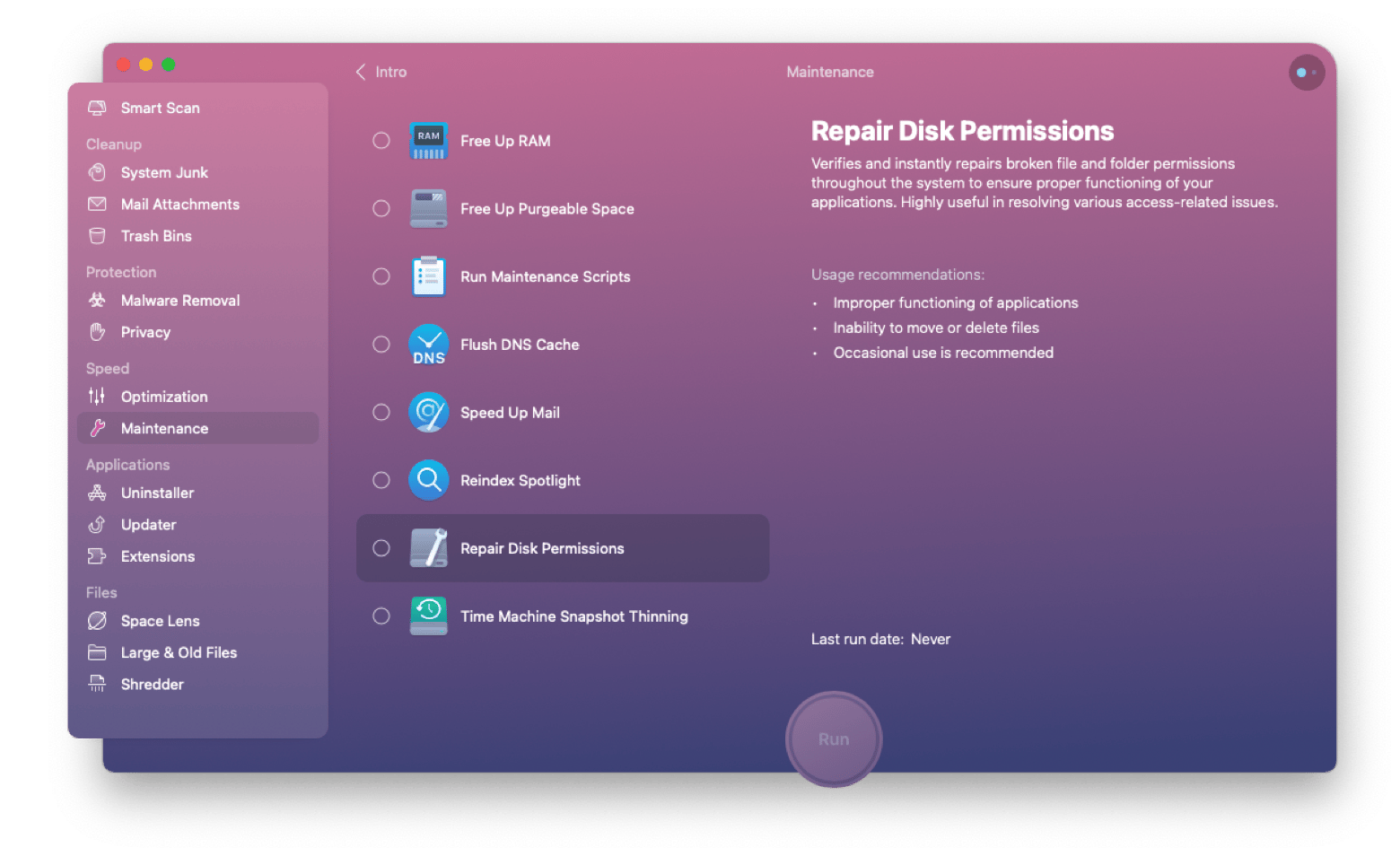Click the Time Machine Snapshot Thinning label
This screenshot has height=856, width=1400.
tap(574, 616)
